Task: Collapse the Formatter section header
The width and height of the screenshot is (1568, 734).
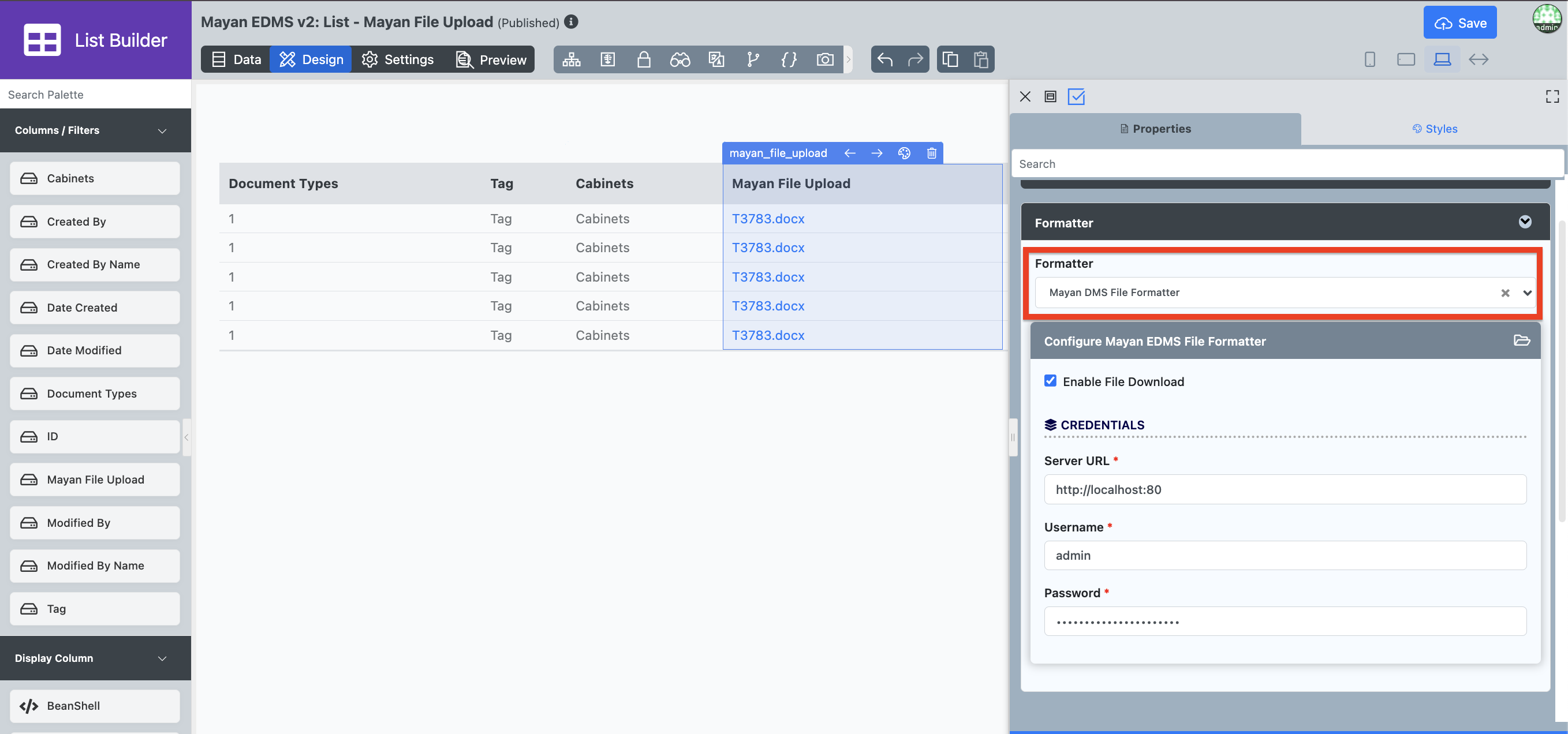Action: pos(1525,222)
